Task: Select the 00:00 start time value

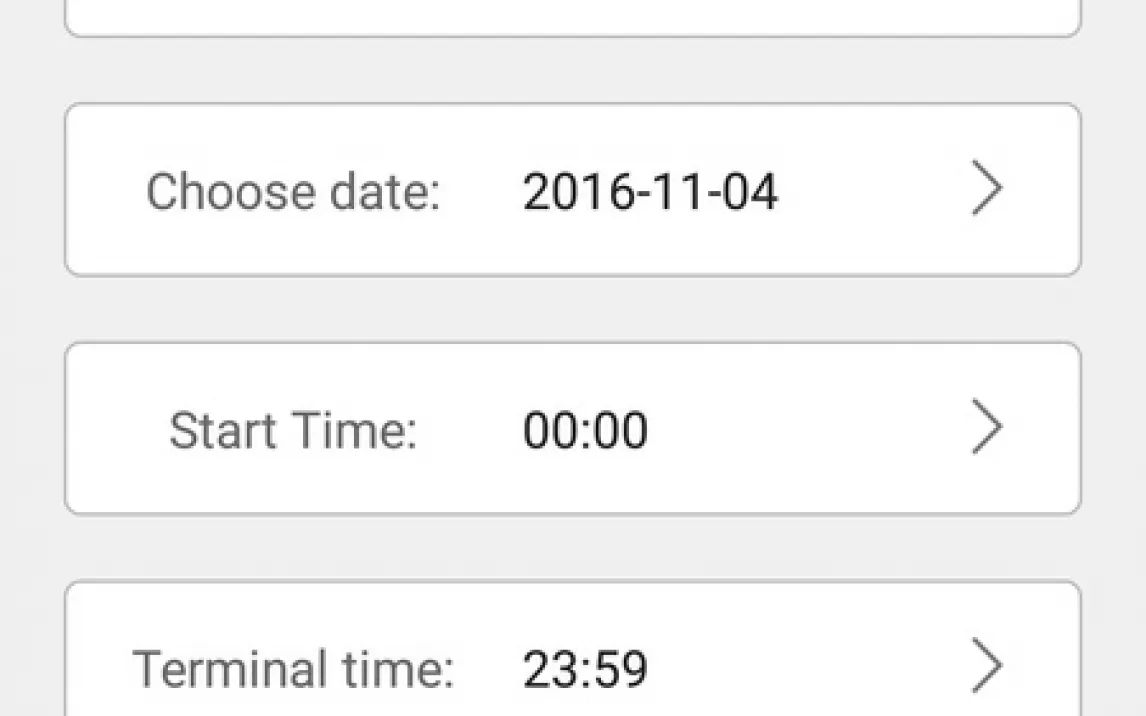Action: 585,430
